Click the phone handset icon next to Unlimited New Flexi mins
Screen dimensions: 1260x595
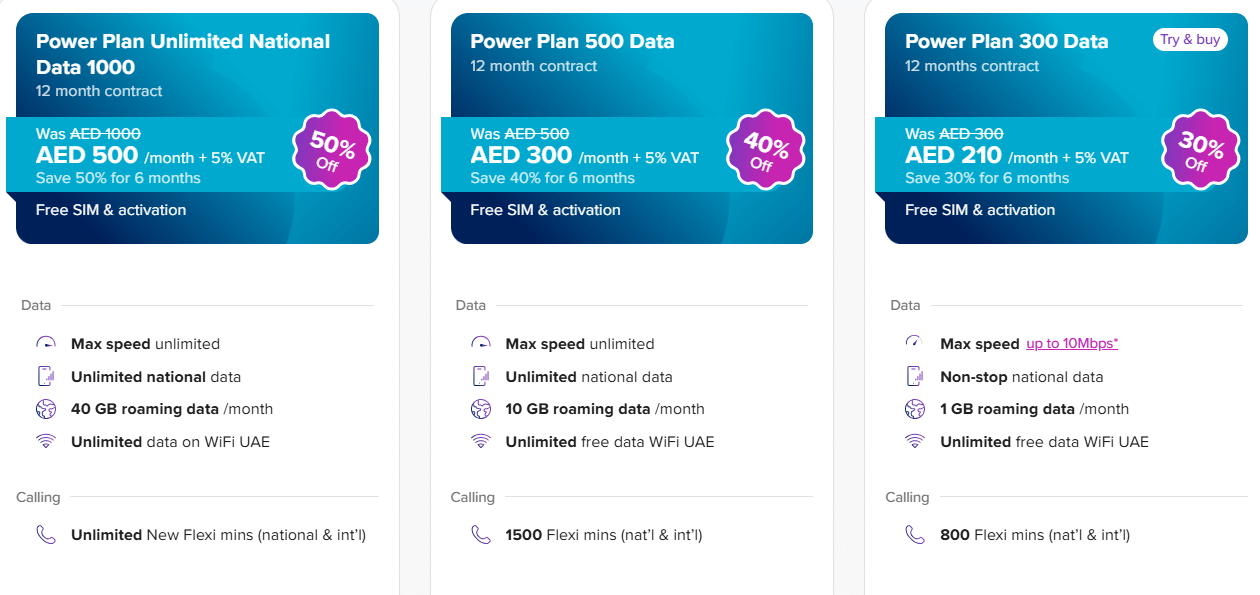pyautogui.click(x=46, y=534)
